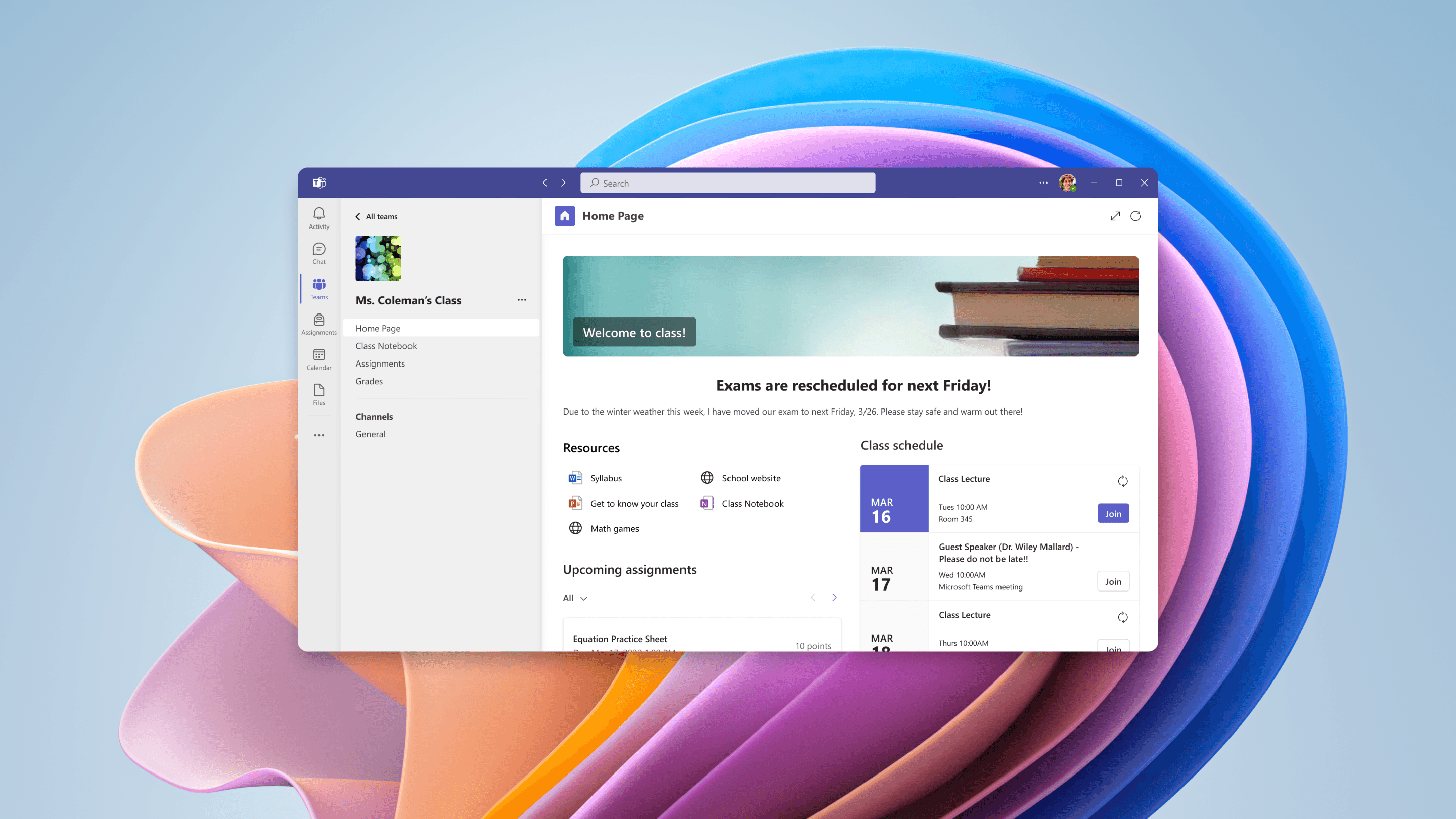Select Class Notebook in team menu
Image resolution: width=1456 pixels, height=819 pixels.
[385, 346]
